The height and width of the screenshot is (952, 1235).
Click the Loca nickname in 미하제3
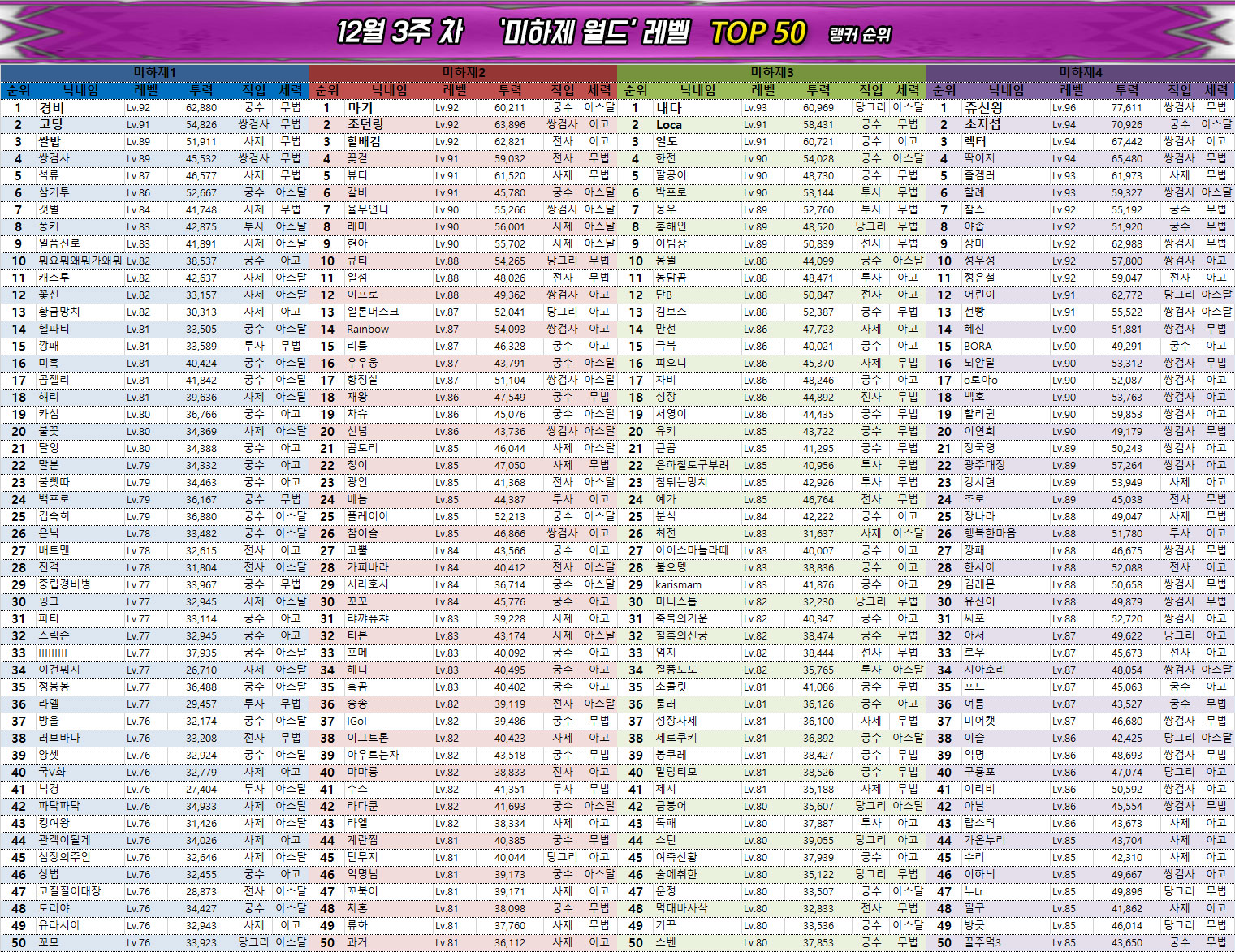pyautogui.click(x=669, y=124)
